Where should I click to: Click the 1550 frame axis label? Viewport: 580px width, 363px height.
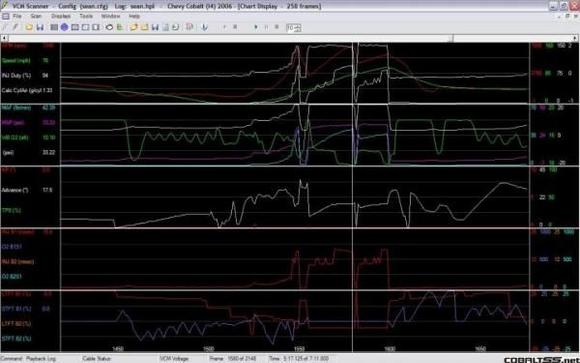(x=299, y=349)
